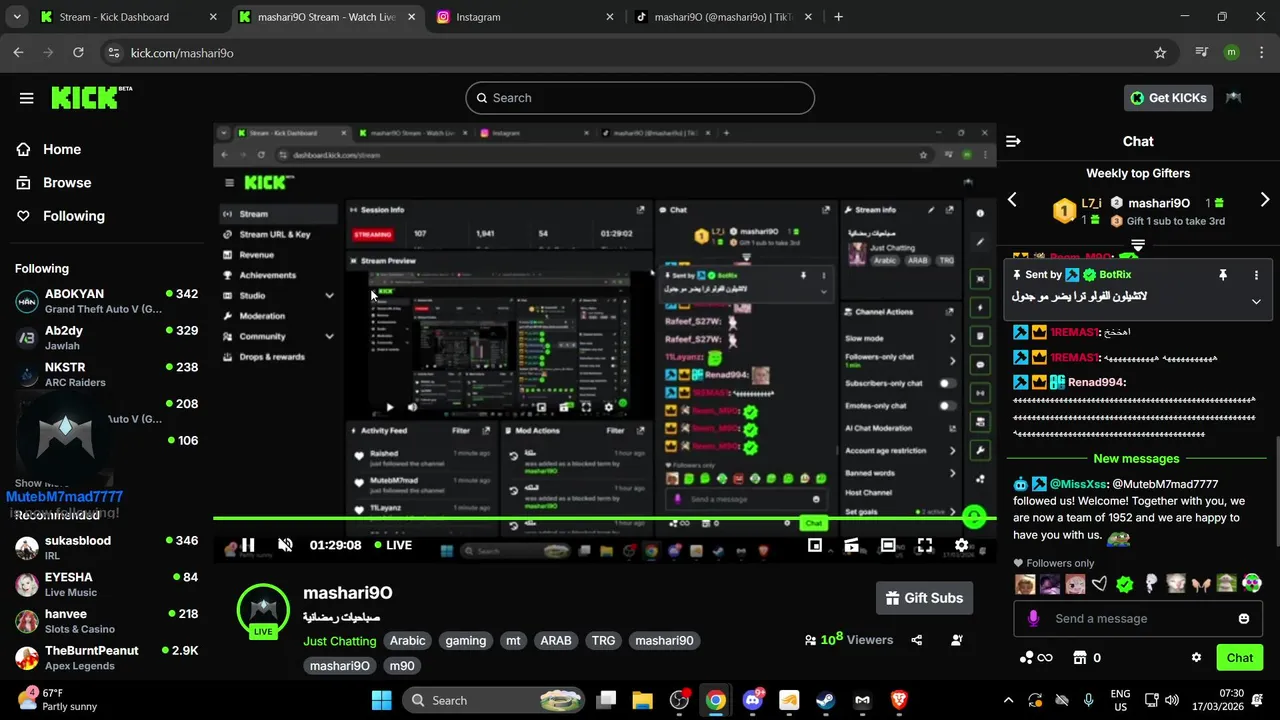Open player settings gear
Image resolution: width=1280 pixels, height=720 pixels.
pos(961,545)
